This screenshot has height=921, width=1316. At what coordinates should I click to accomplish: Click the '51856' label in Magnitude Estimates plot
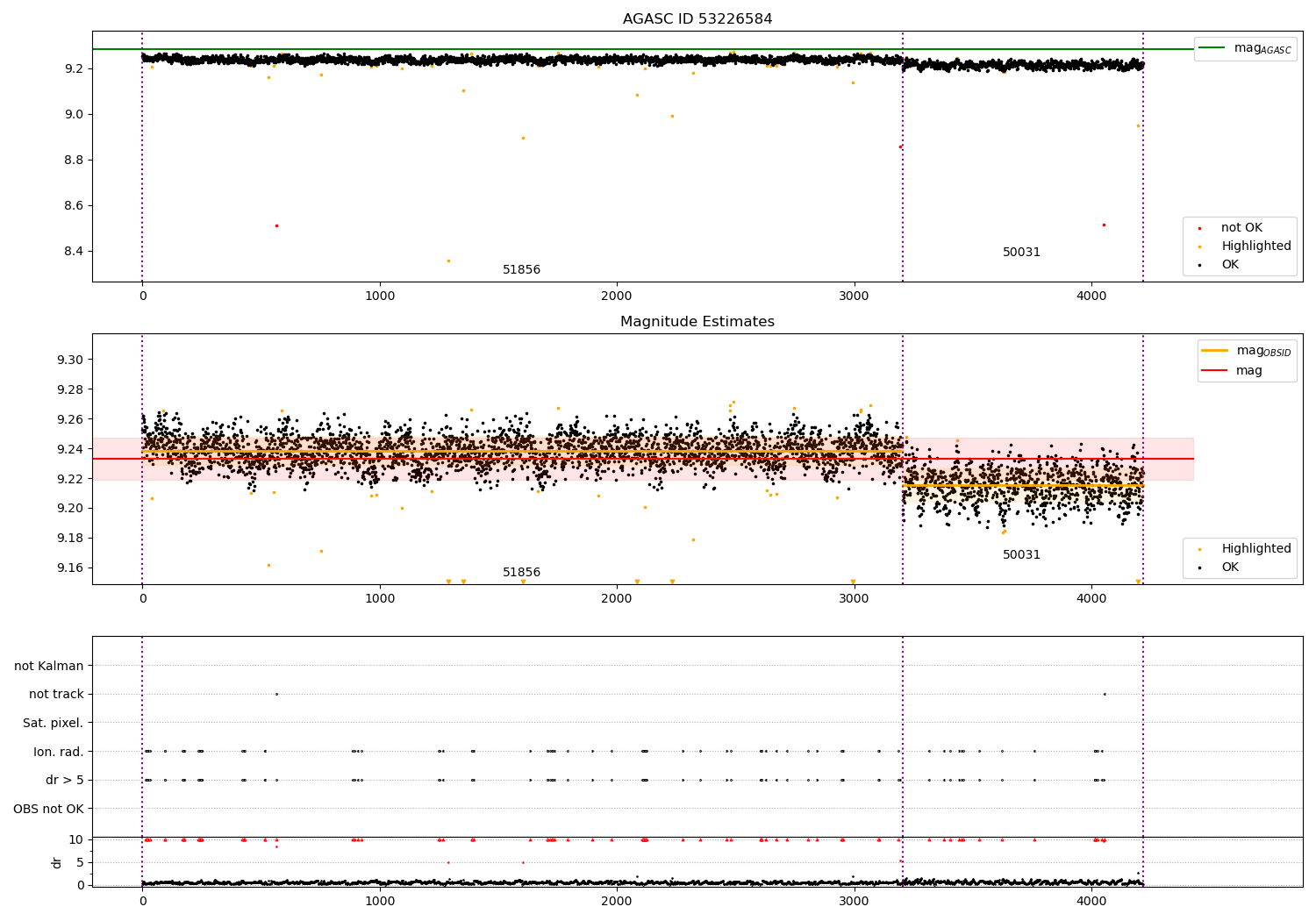(521, 573)
